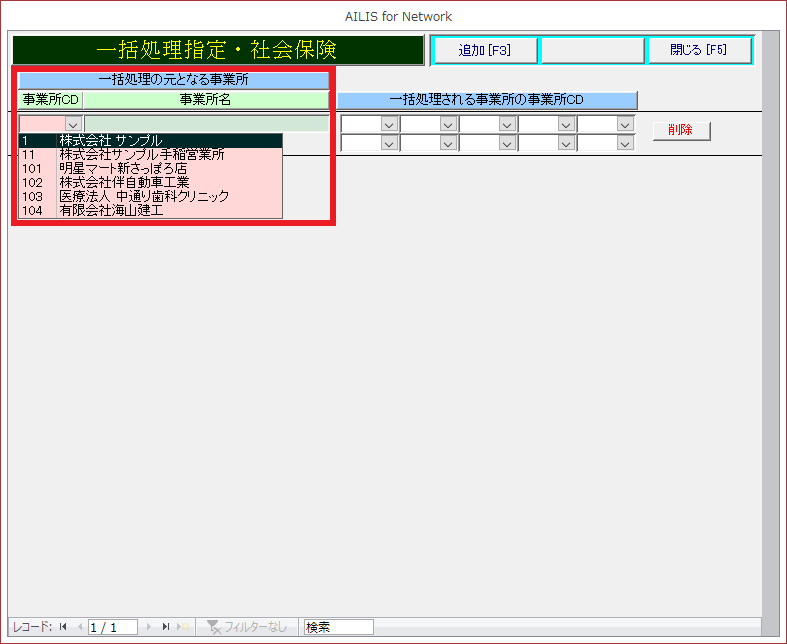Viewport: 787px width, 644px height.
Task: Click previous record arrow in navigation bar
Action: pos(79,627)
